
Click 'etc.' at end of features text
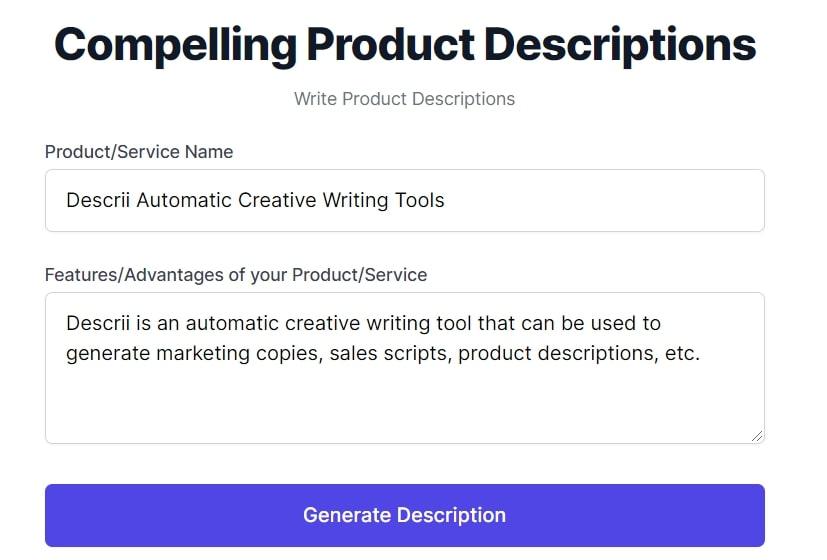(682, 353)
